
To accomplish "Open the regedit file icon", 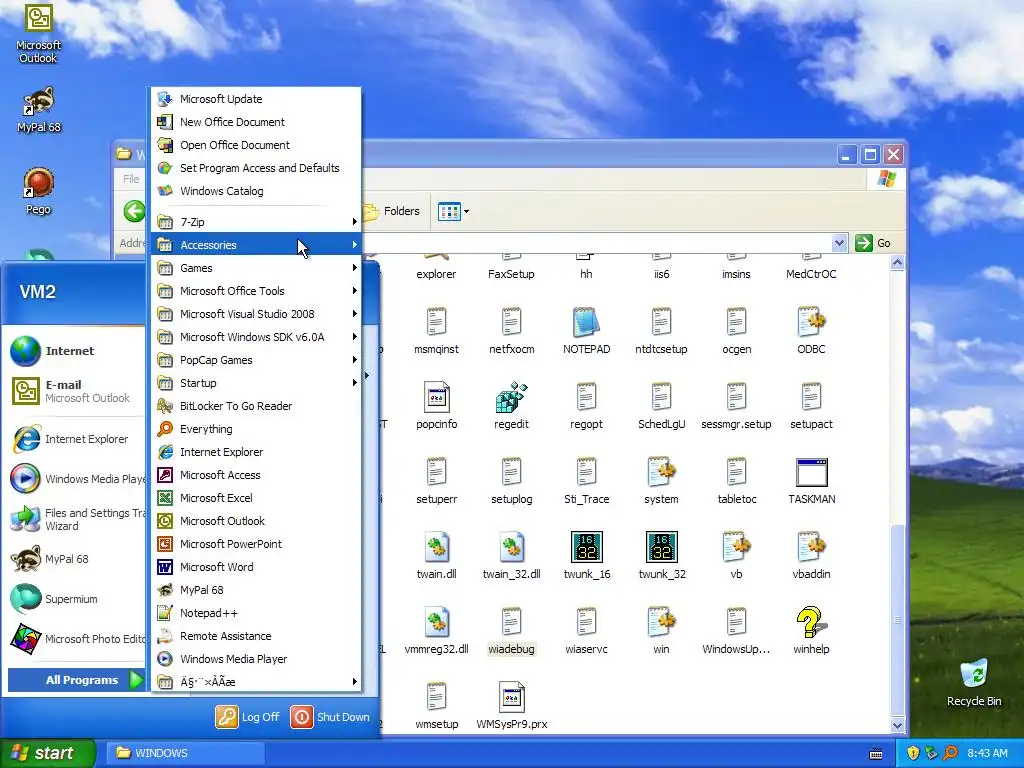I will click(x=511, y=398).
